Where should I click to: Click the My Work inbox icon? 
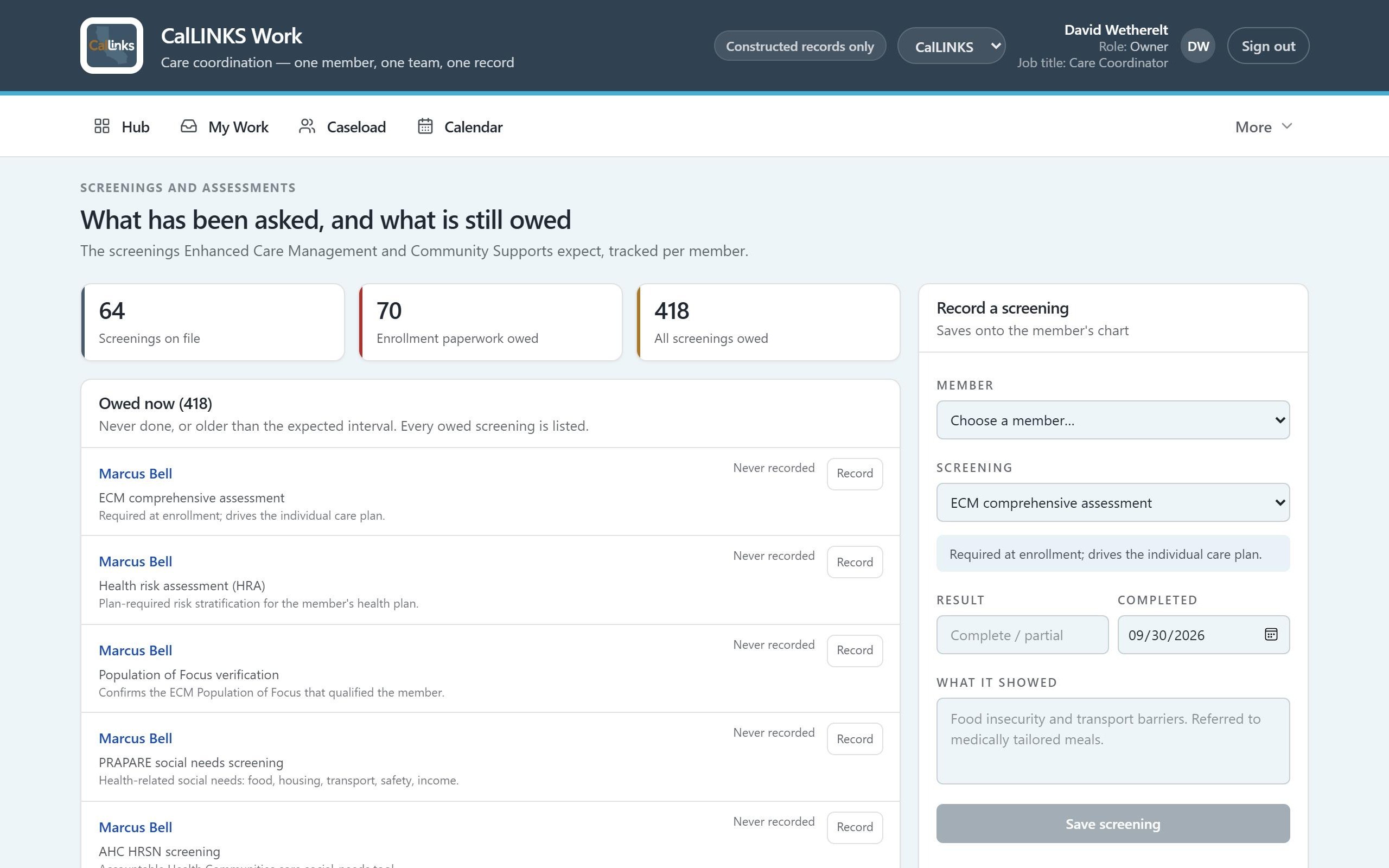click(189, 126)
